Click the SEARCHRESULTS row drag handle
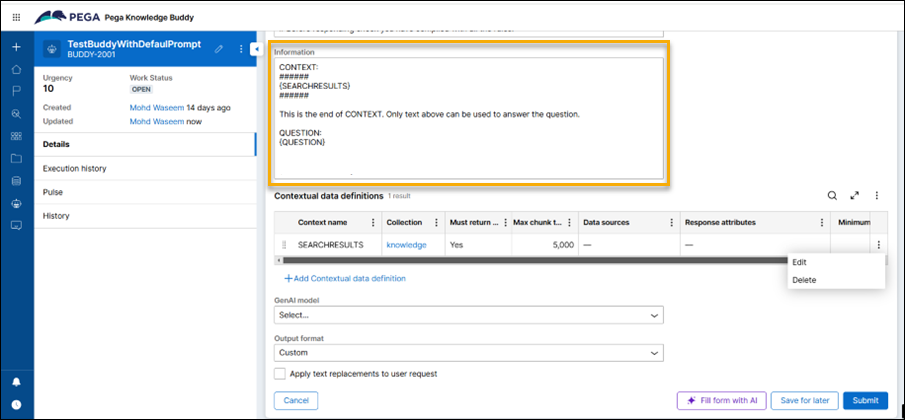Image resolution: width=905 pixels, height=420 pixels. (284, 245)
